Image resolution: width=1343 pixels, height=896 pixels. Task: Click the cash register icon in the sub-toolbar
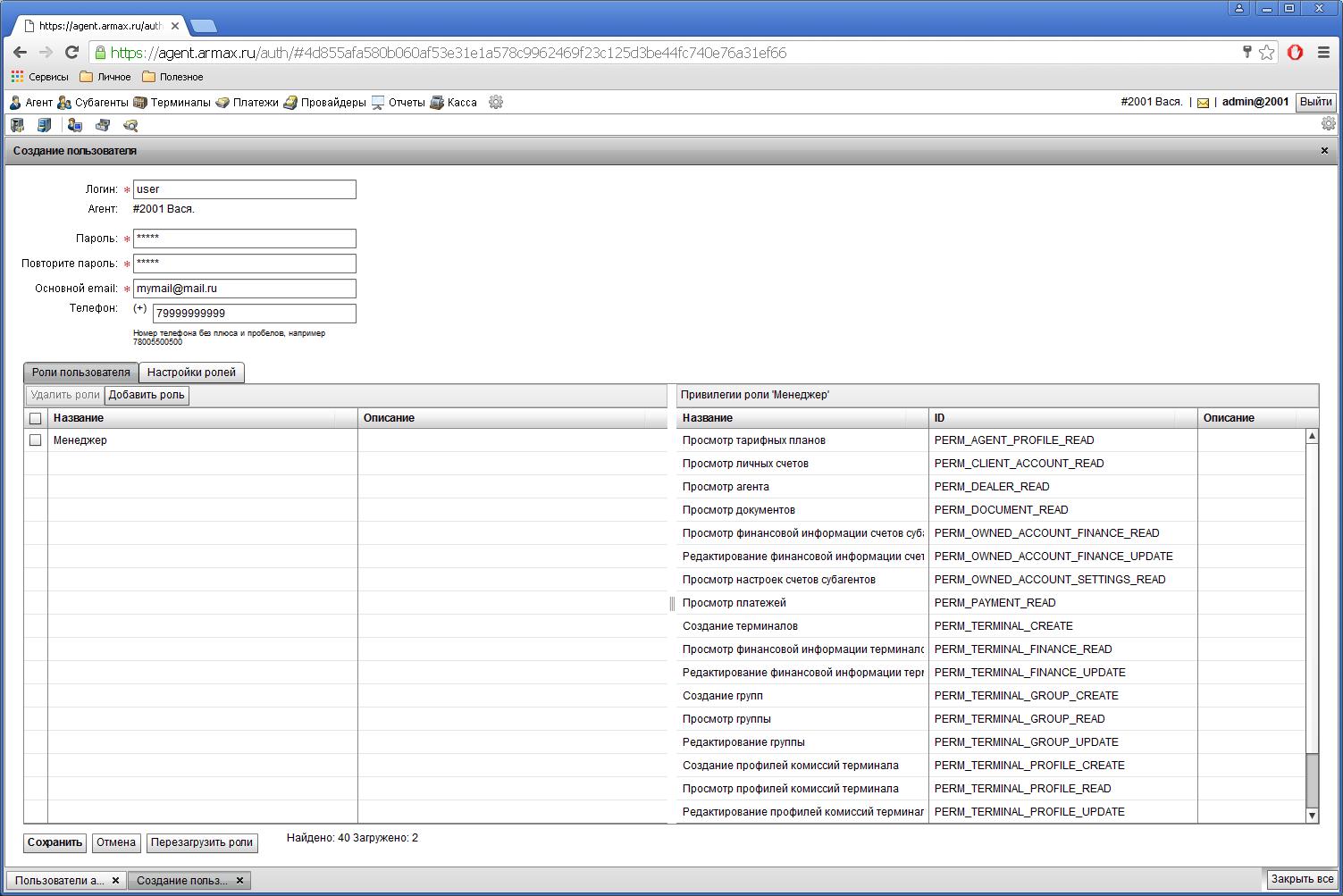coord(103,125)
